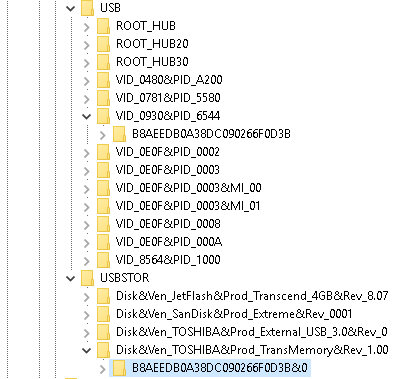Expand Disk&Ven_JetFlash Transcend key
The width and height of the screenshot is (394, 379).
[87, 296]
